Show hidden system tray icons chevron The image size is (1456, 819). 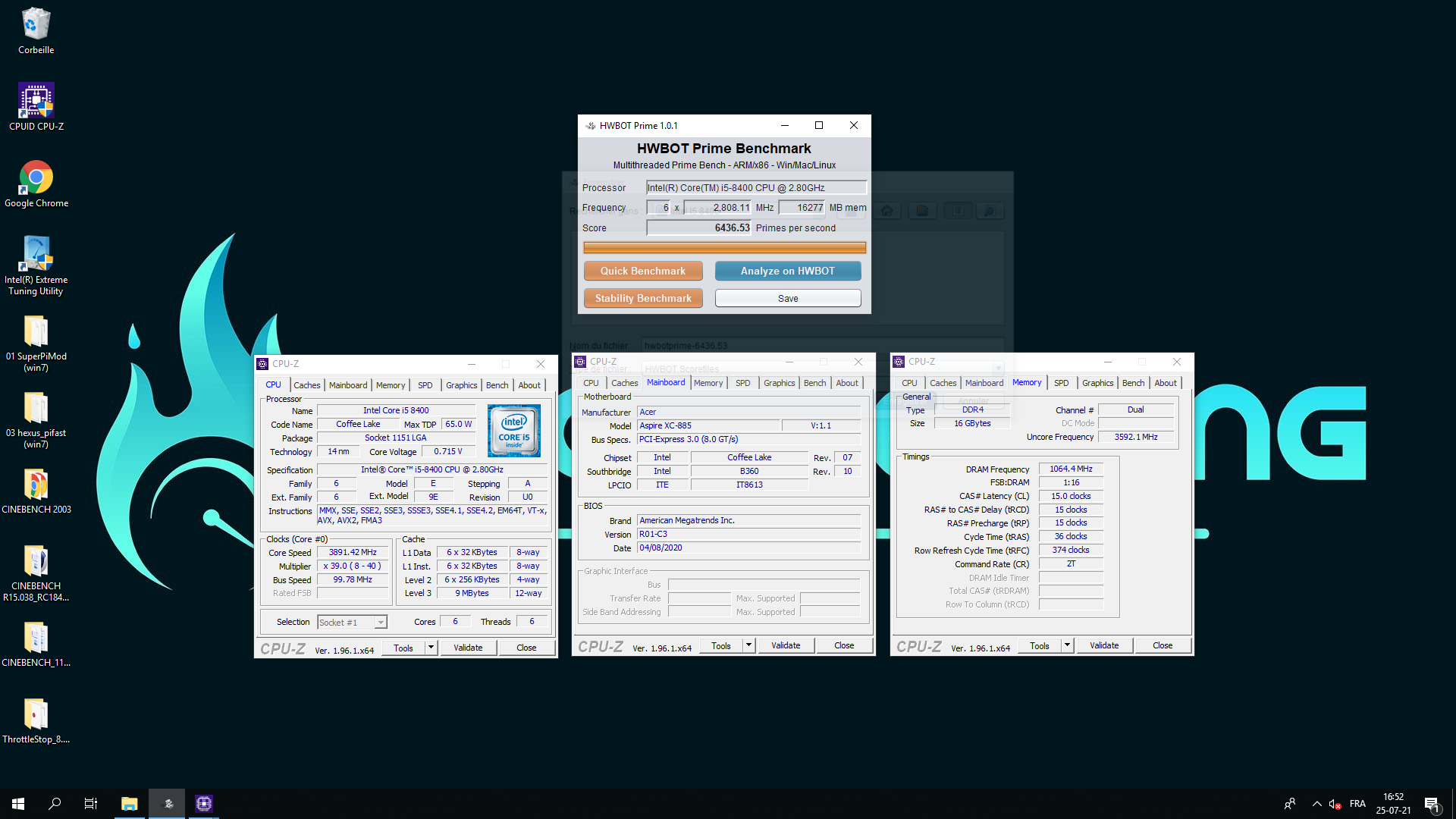click(1316, 804)
